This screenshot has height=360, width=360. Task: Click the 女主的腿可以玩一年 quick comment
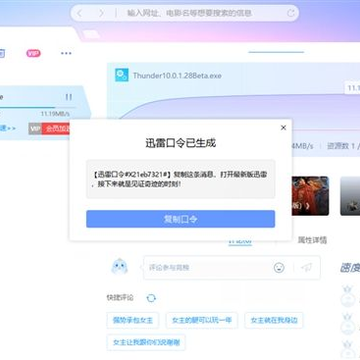pyautogui.click(x=202, y=321)
